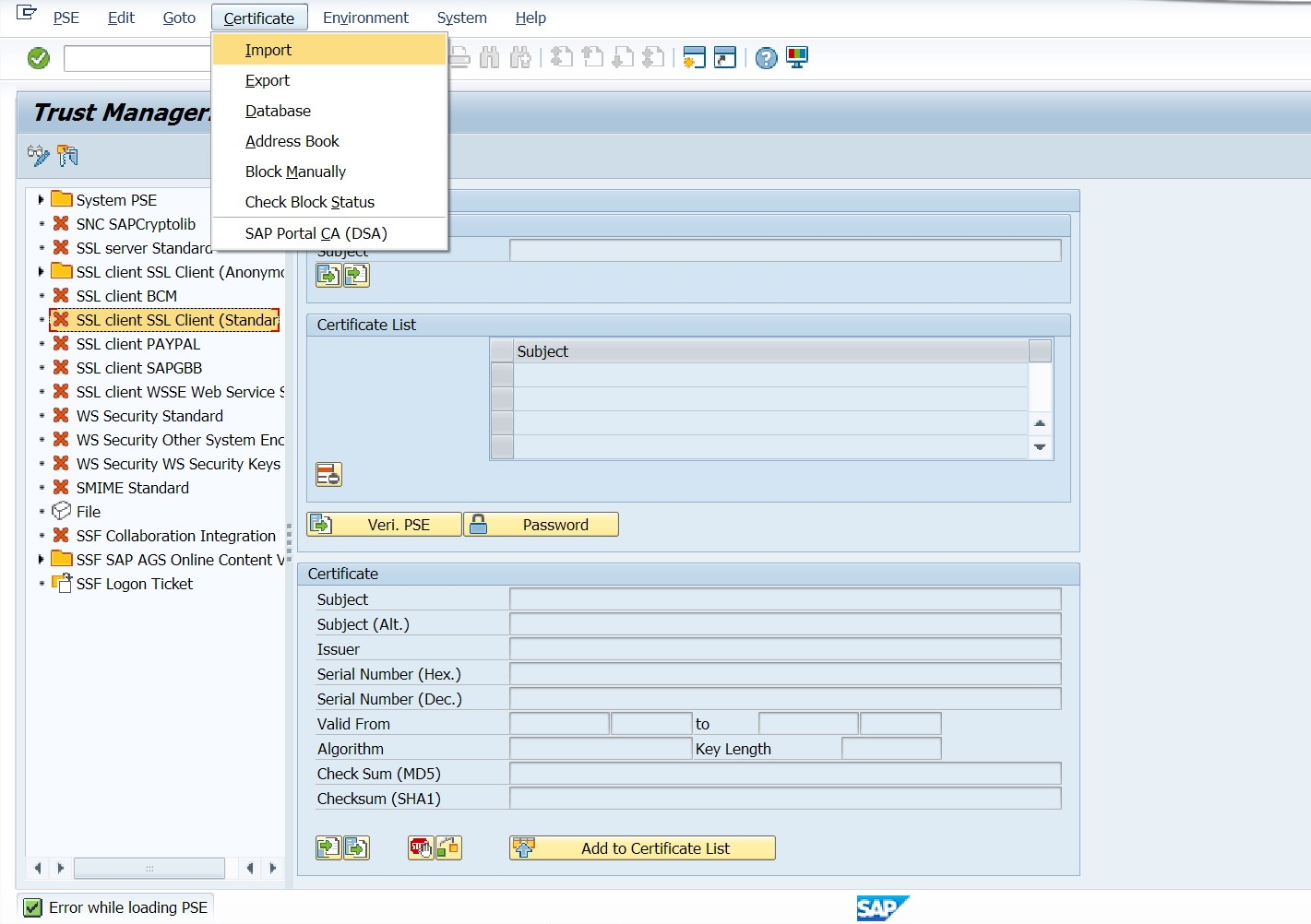Click the Export Certificate icon in Certificate section
This screenshot has height=924, width=1311.
coord(356,847)
